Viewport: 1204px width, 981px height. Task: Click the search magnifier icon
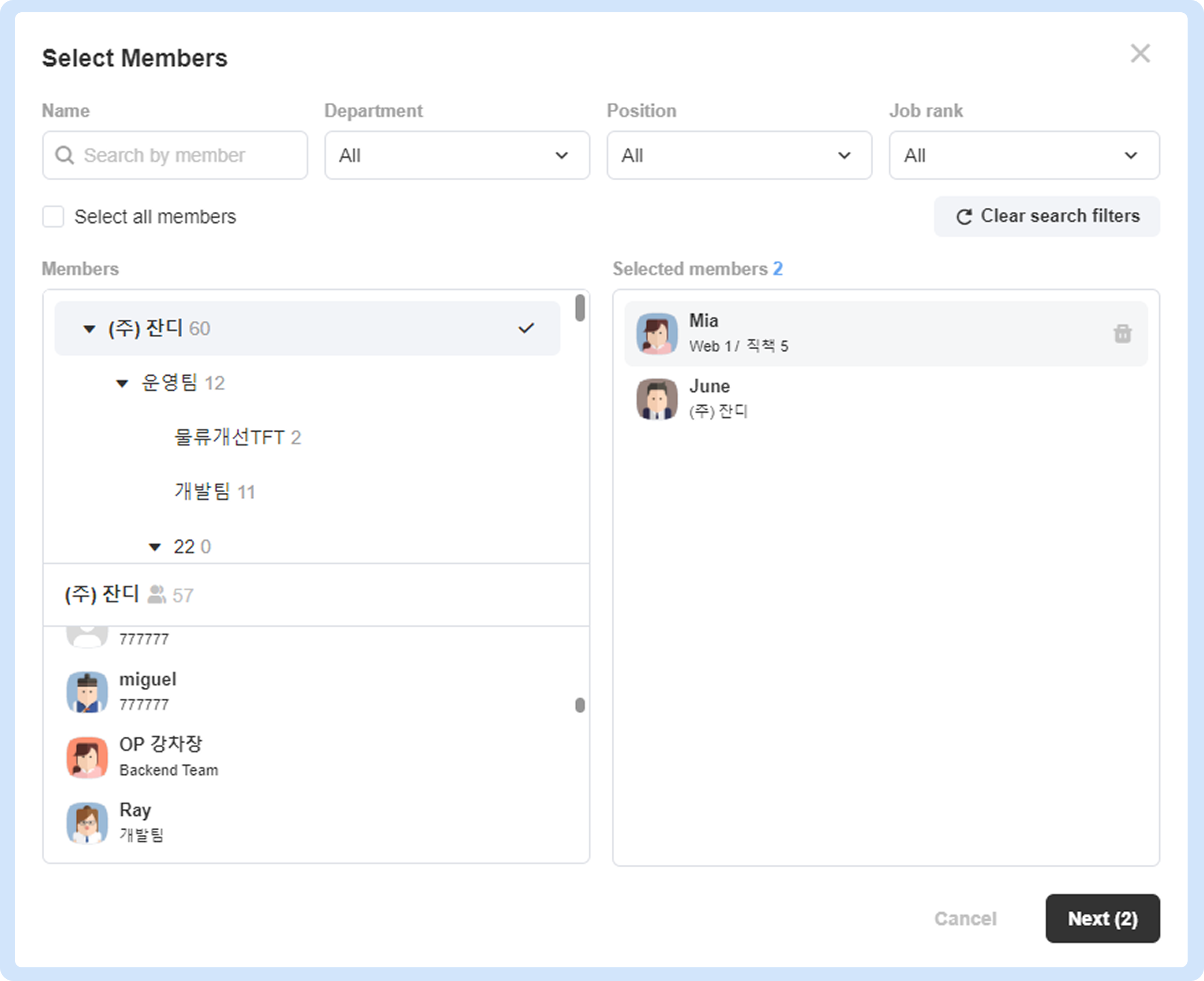(x=64, y=155)
